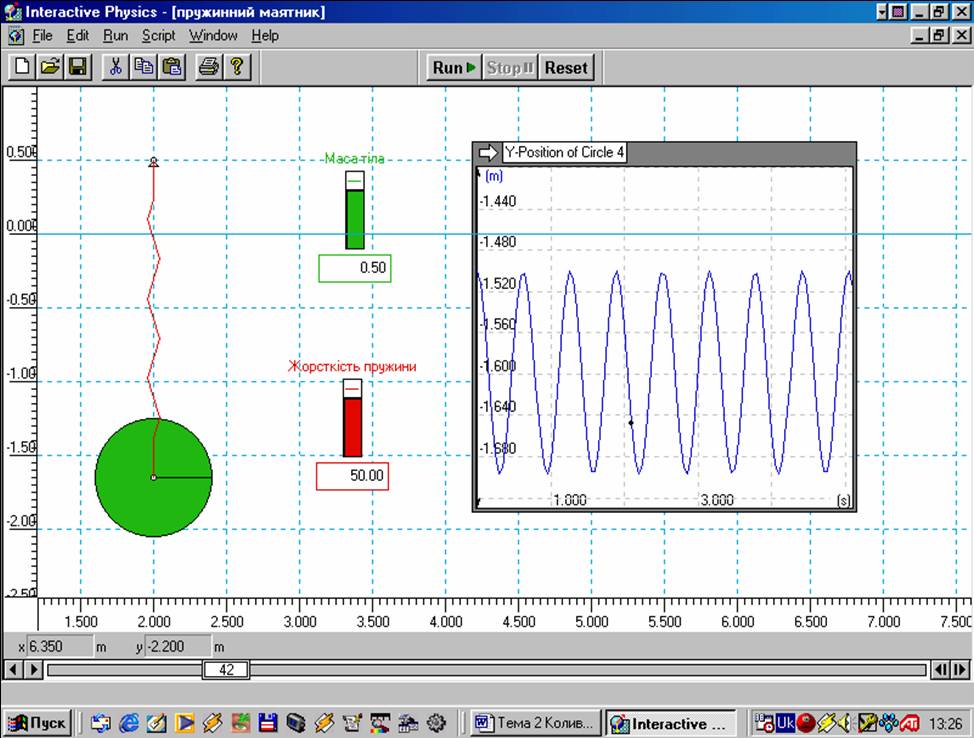Open the Script menu
The image size is (974, 738).
coord(158,36)
